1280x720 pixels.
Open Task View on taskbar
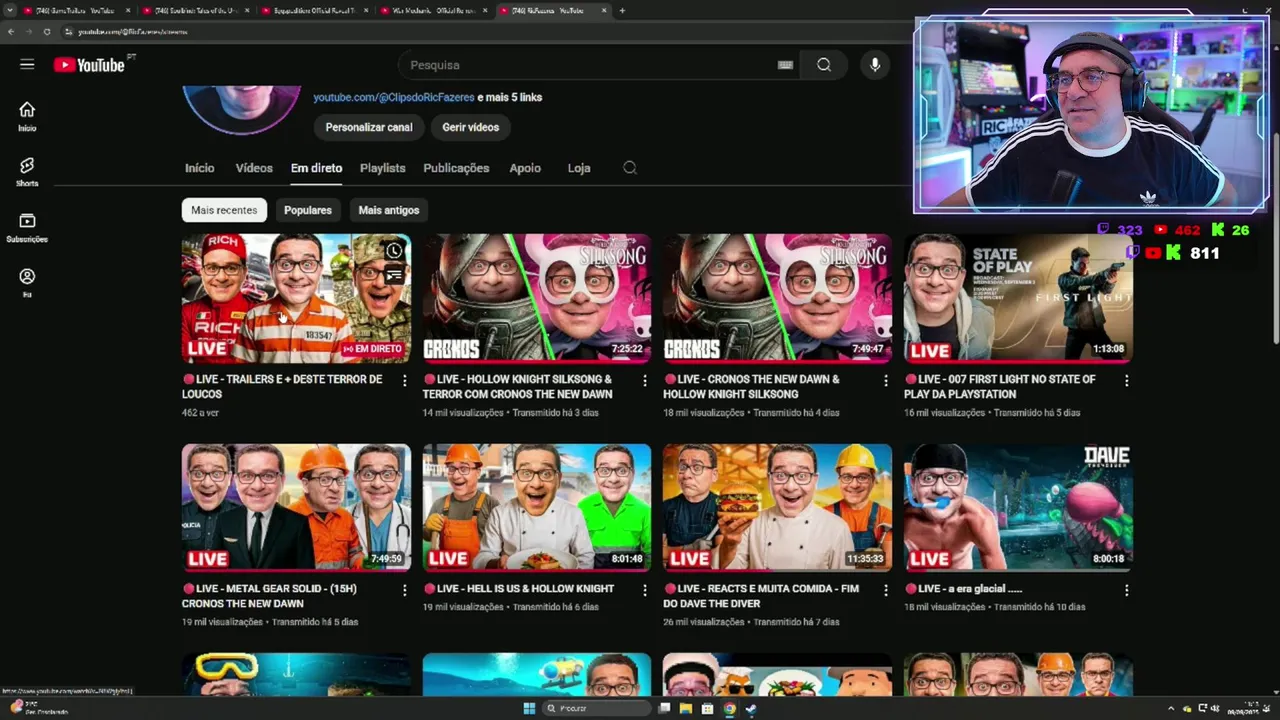(x=664, y=708)
